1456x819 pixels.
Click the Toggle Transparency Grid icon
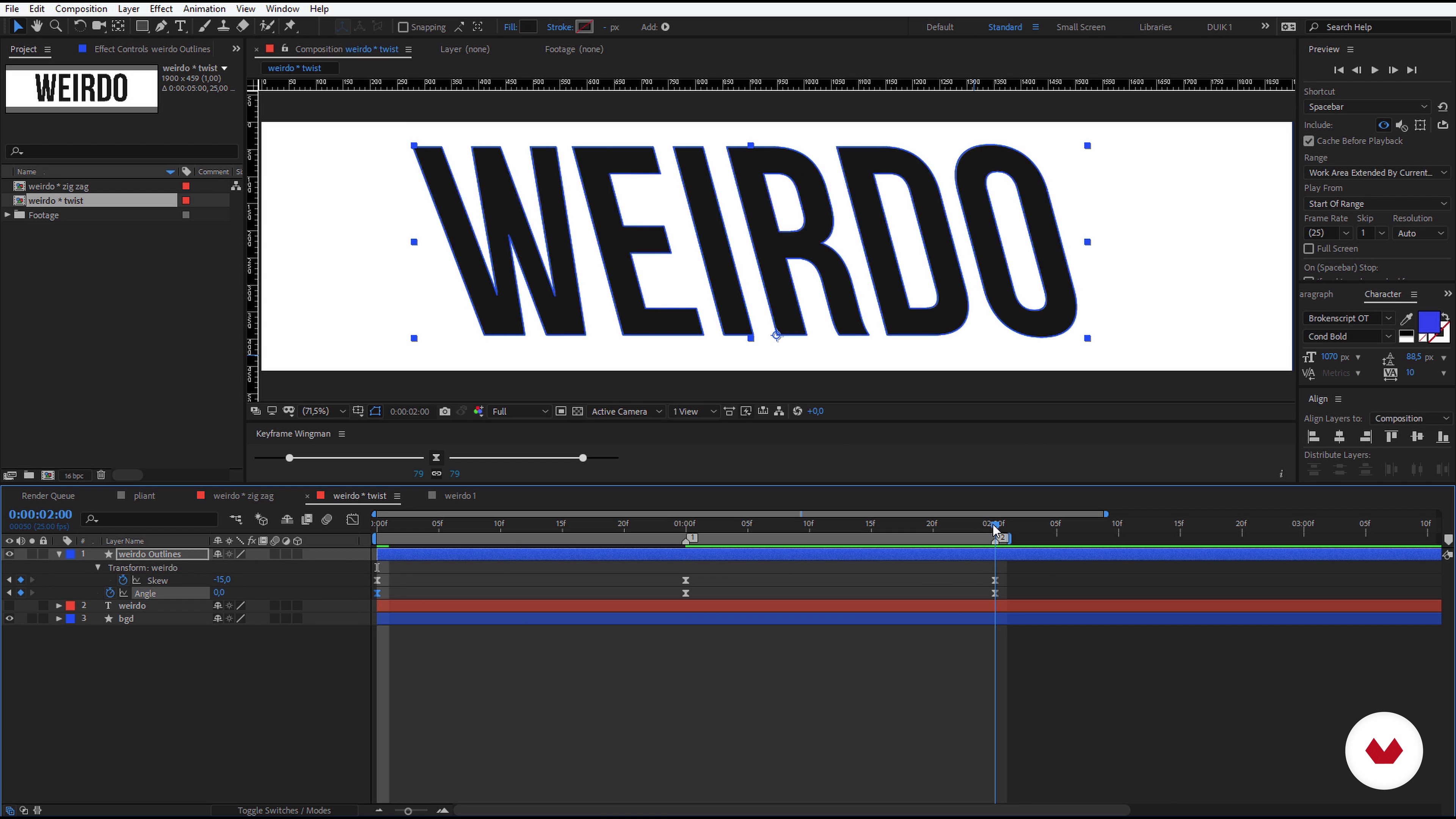[x=577, y=411]
